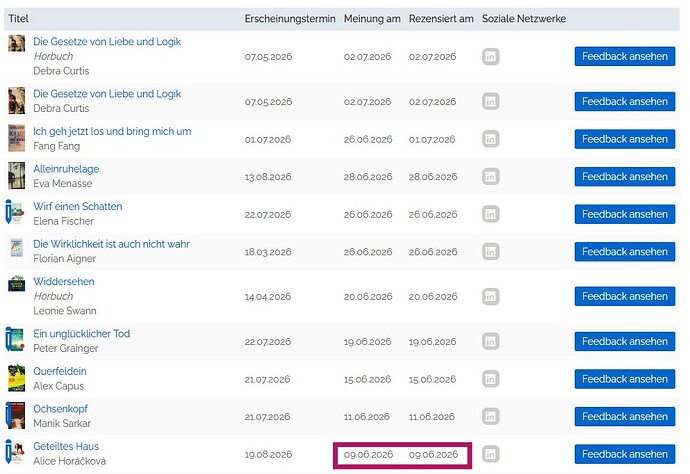This screenshot has height=474, width=690.
Task: Open the Querfeldein title link
Action: click(60, 371)
